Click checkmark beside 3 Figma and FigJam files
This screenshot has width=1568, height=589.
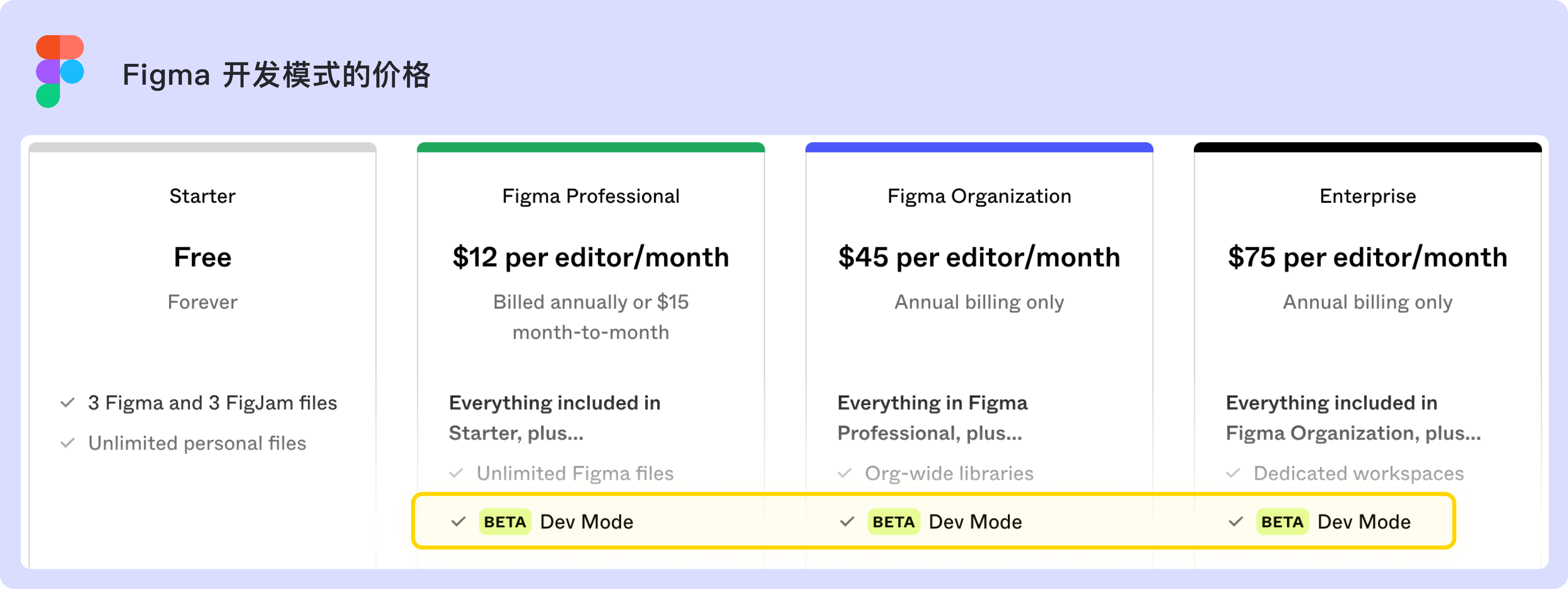pyautogui.click(x=68, y=403)
